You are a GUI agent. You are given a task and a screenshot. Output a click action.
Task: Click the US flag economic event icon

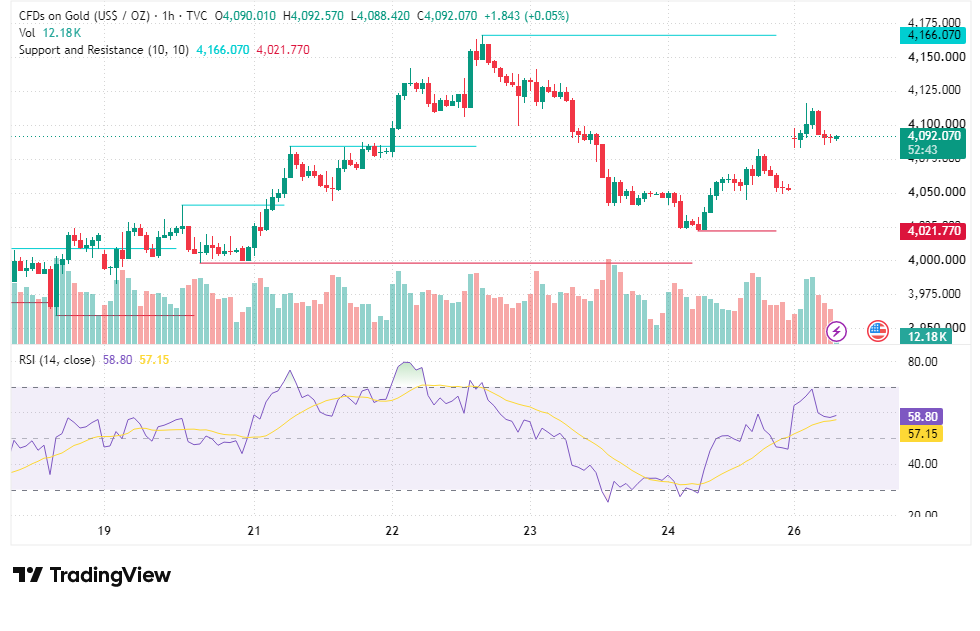coord(878,331)
